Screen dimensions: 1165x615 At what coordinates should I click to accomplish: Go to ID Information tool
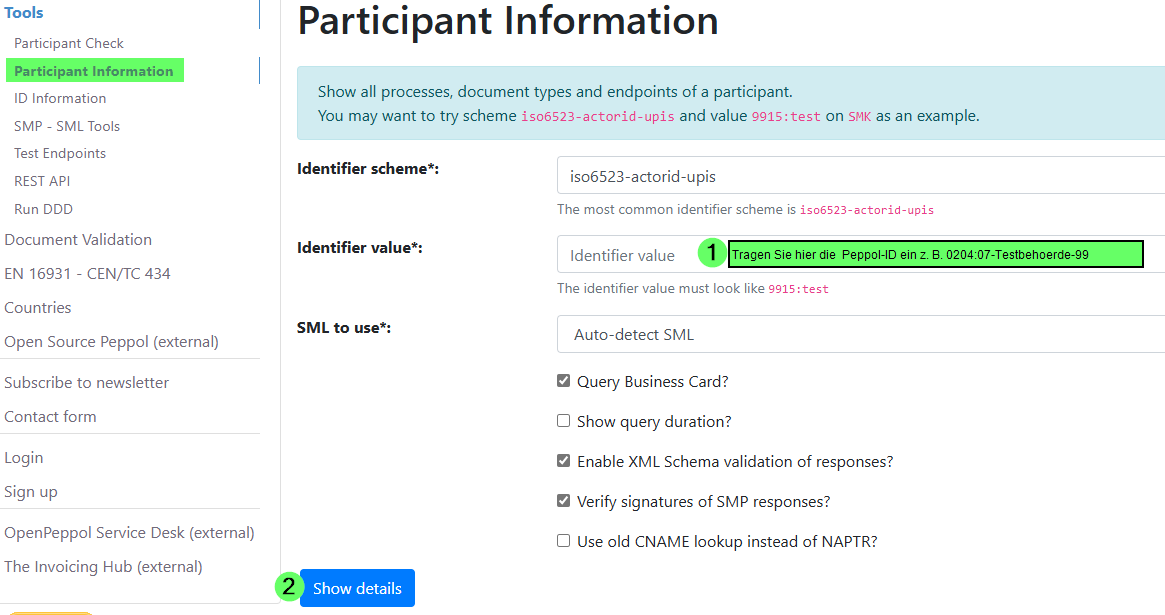coord(60,98)
